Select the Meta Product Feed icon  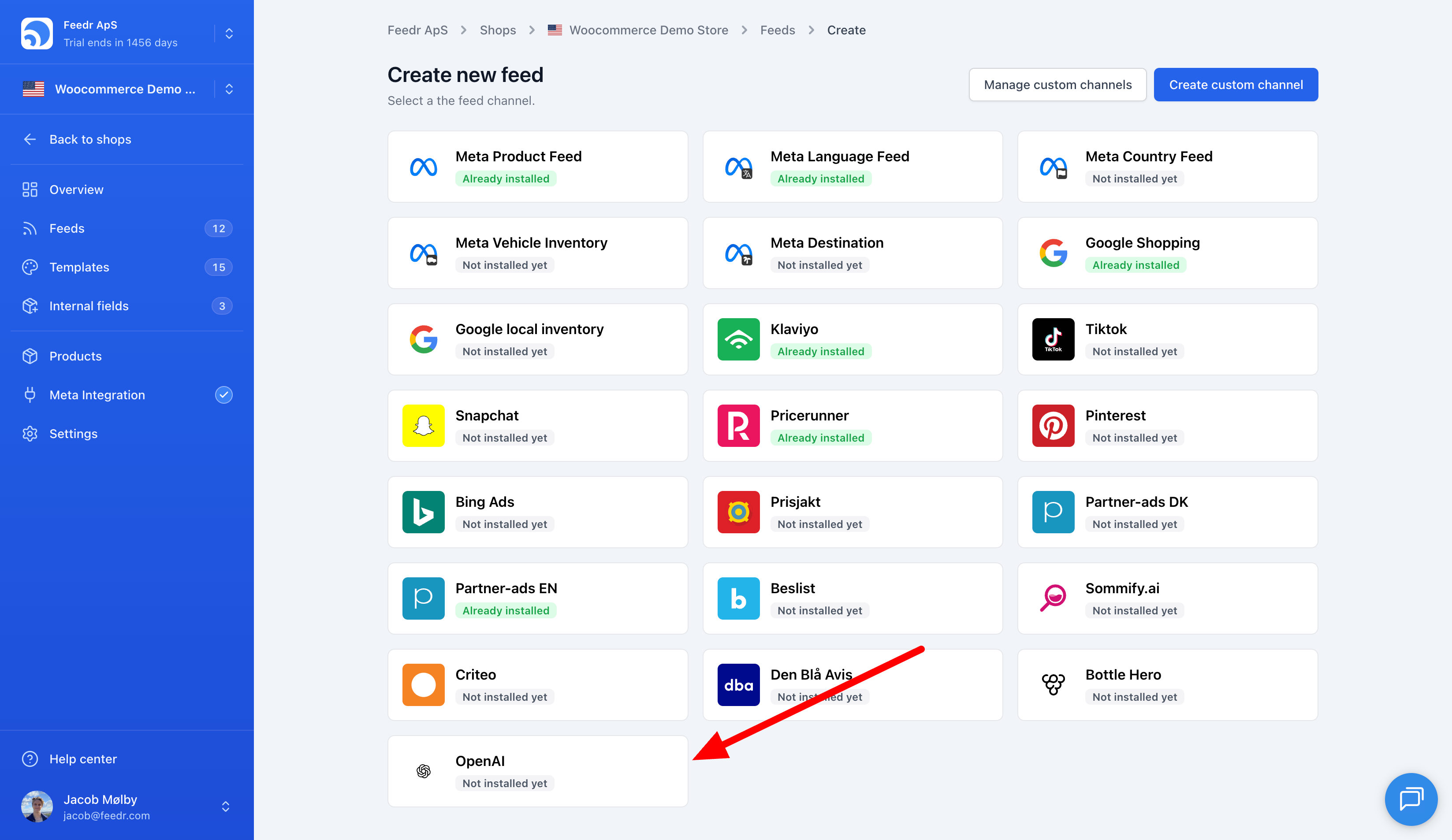[x=423, y=167]
